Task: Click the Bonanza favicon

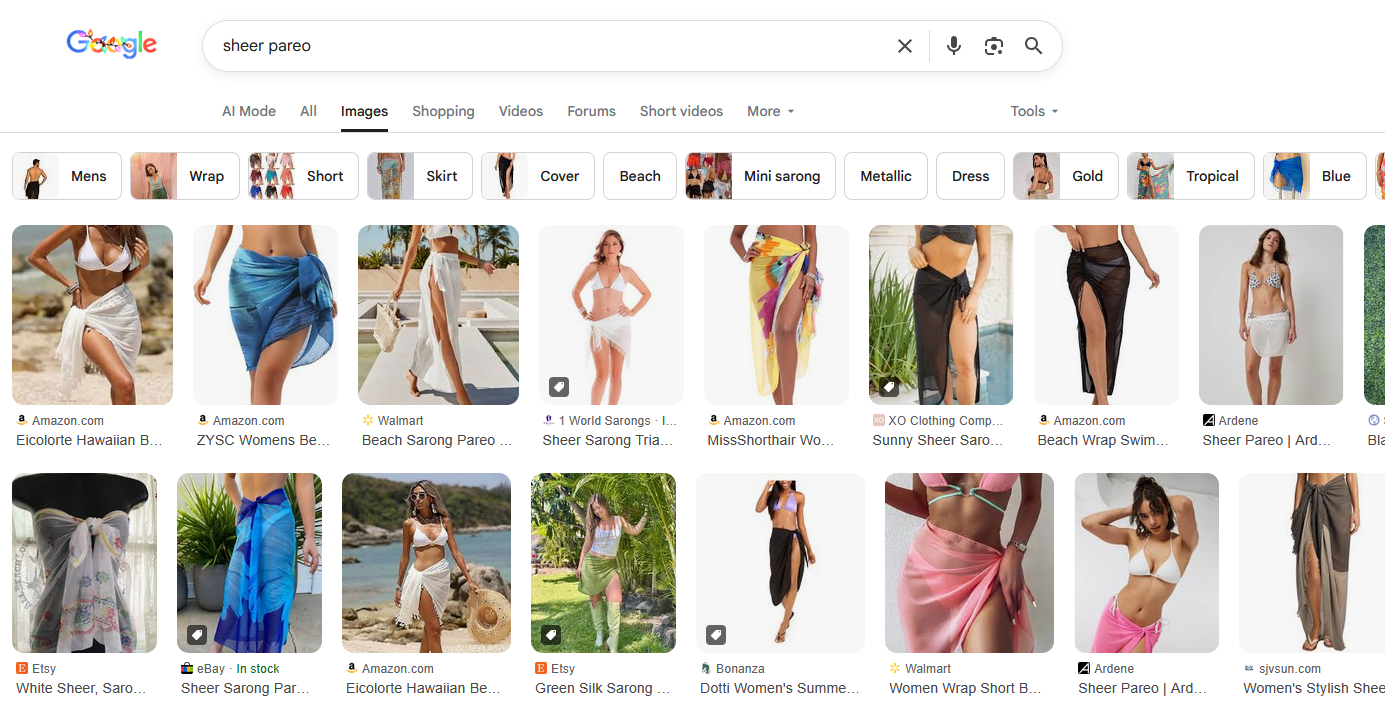Action: 706,669
